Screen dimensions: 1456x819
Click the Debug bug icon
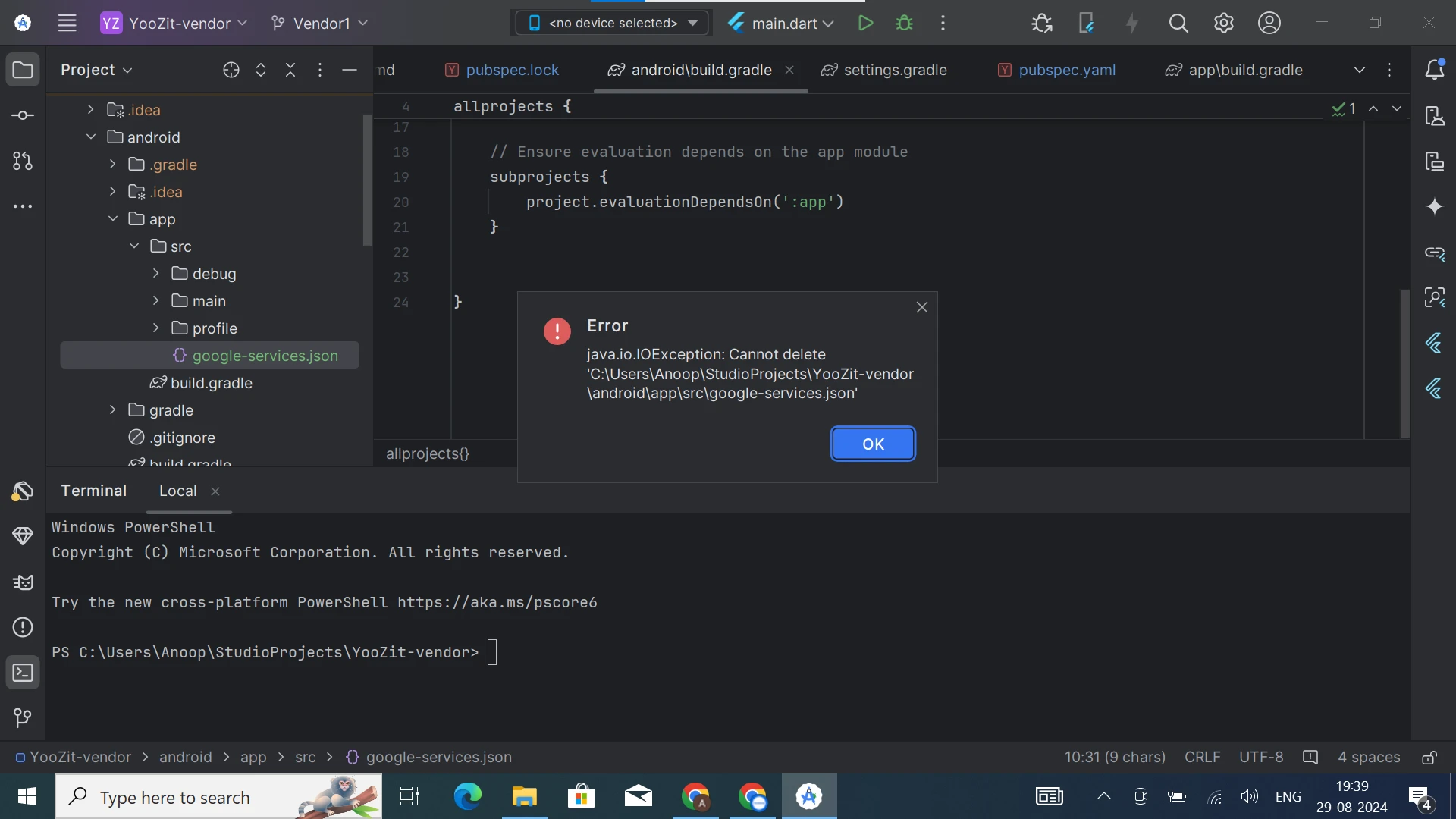click(x=904, y=24)
